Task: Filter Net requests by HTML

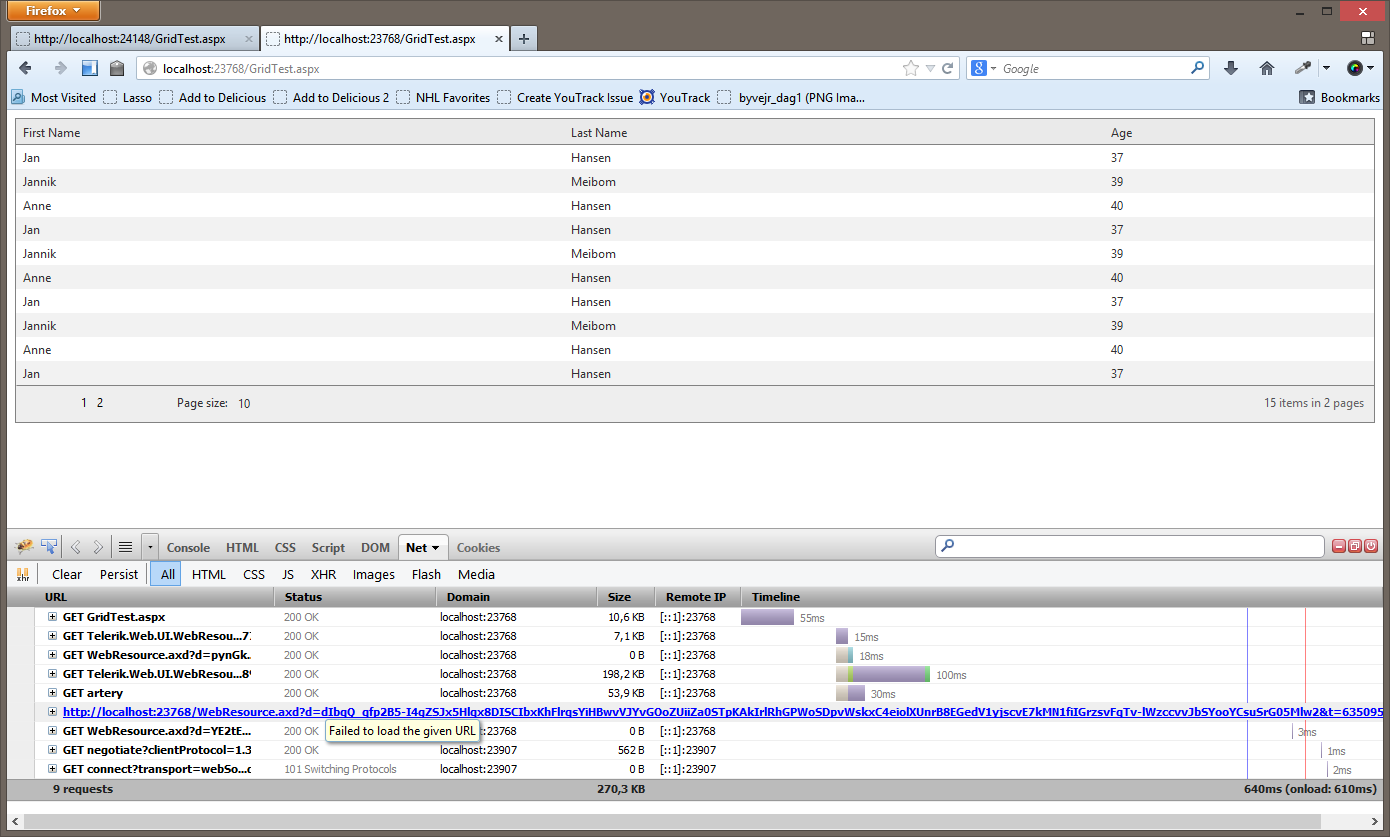Action: [209, 574]
